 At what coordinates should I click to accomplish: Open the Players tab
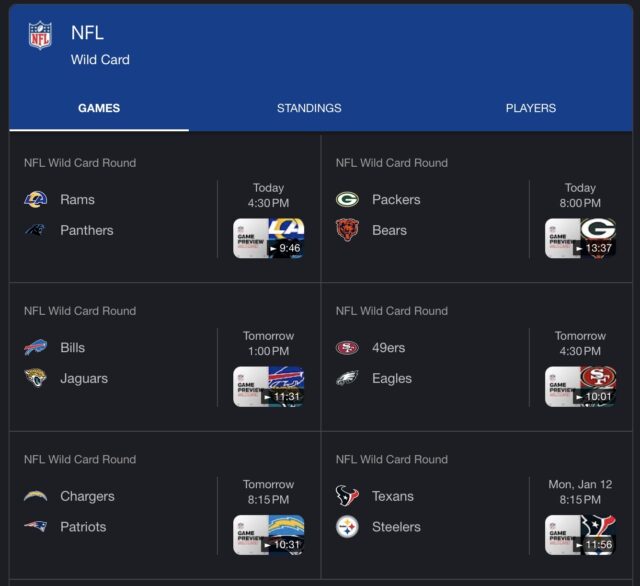pyautogui.click(x=531, y=108)
